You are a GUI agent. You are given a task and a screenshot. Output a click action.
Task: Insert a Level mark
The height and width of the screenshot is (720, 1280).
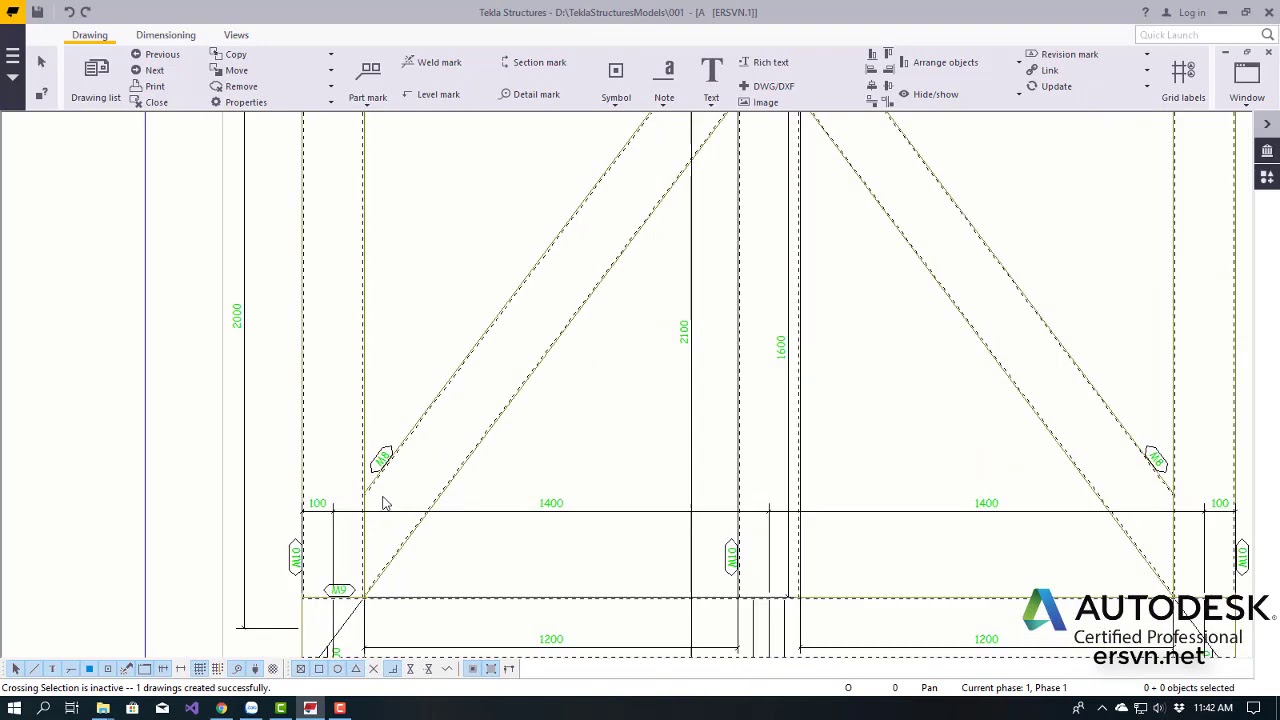click(x=432, y=94)
